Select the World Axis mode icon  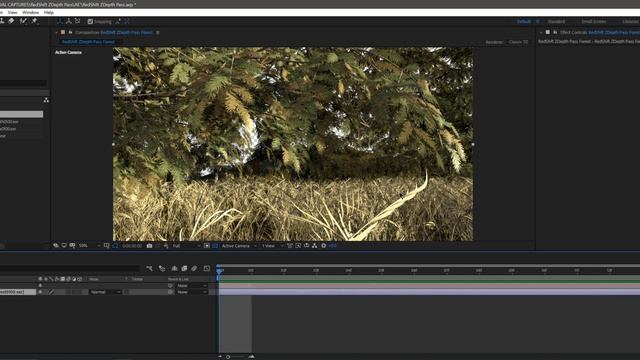(69, 21)
